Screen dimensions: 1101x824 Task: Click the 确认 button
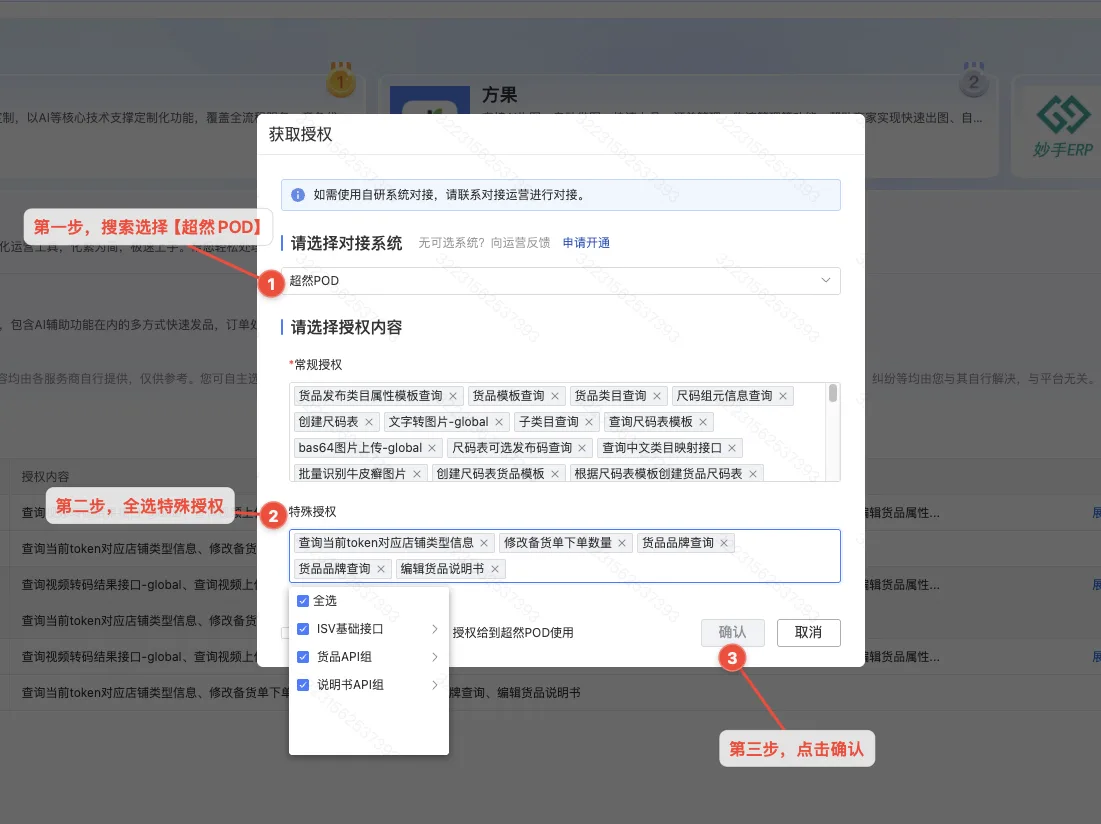pyautogui.click(x=732, y=632)
